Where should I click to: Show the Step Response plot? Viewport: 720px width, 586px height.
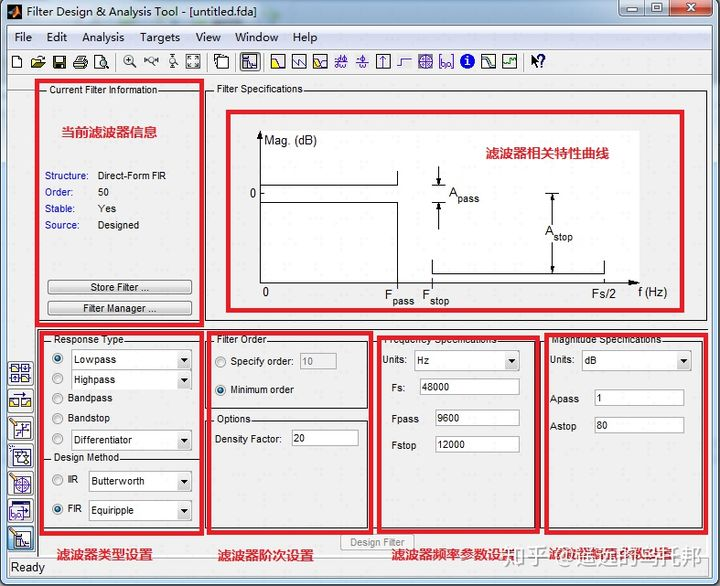(x=404, y=62)
